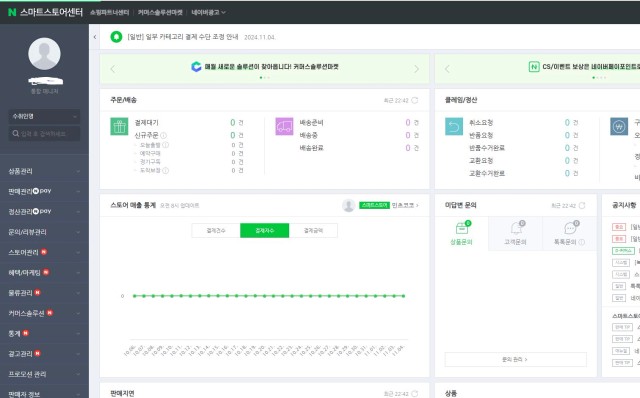
Task: Open the 커머스솔루션마켓 top menu link
Action: (x=160, y=13)
